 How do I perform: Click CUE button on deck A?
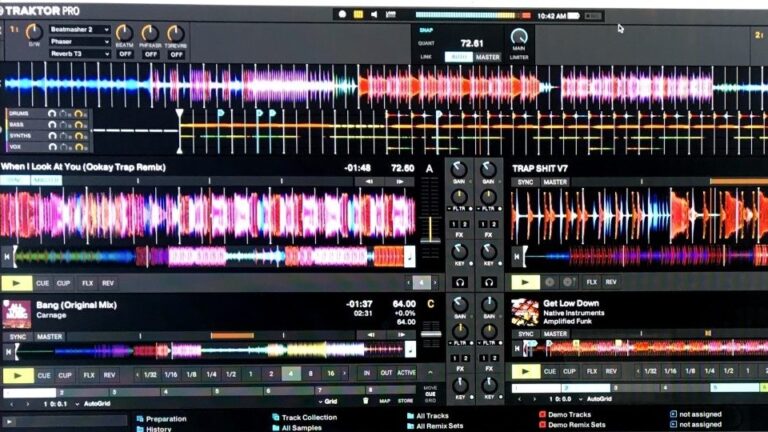pyautogui.click(x=43, y=283)
